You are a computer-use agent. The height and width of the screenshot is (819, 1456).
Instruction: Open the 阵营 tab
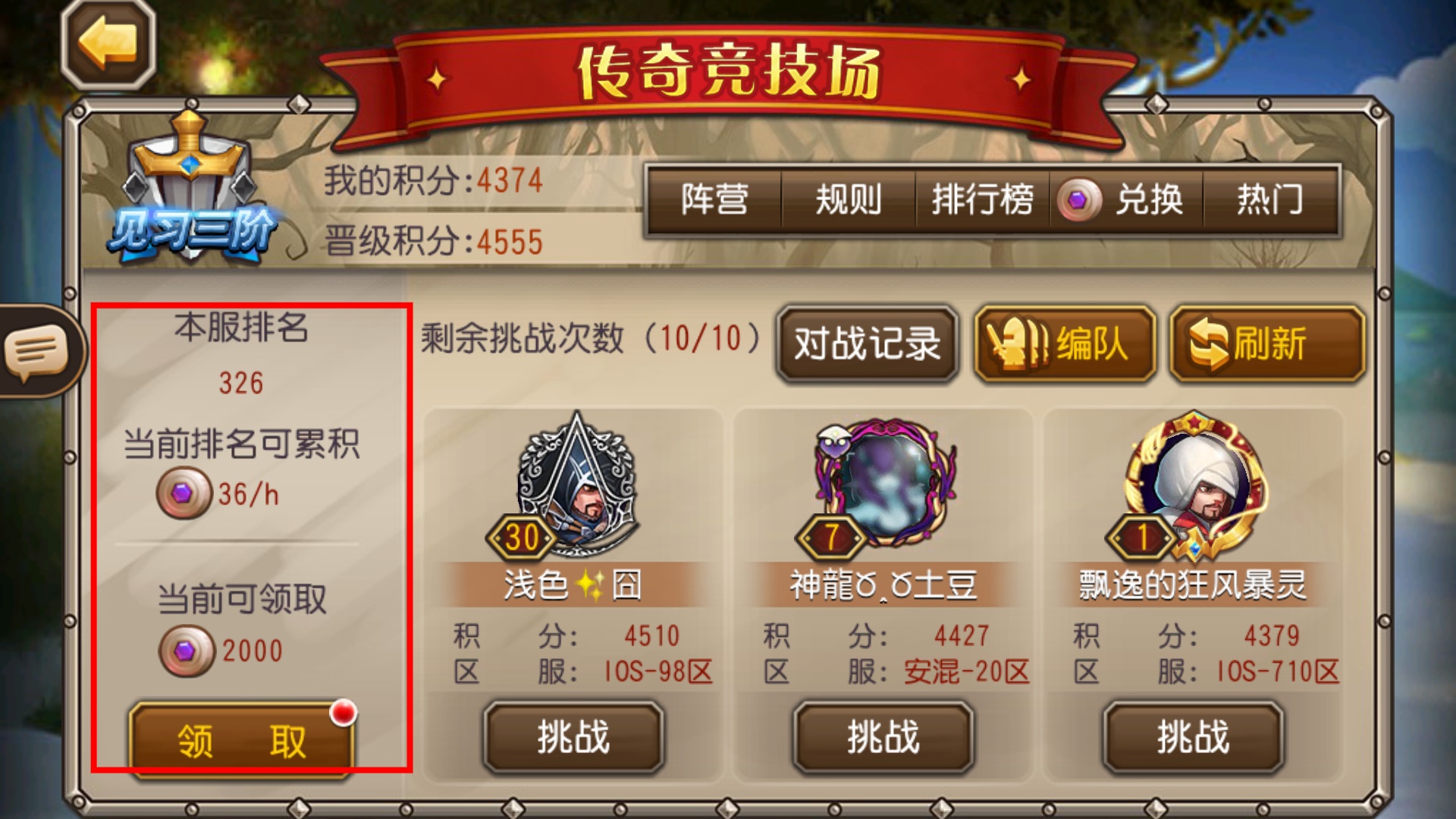[x=714, y=200]
